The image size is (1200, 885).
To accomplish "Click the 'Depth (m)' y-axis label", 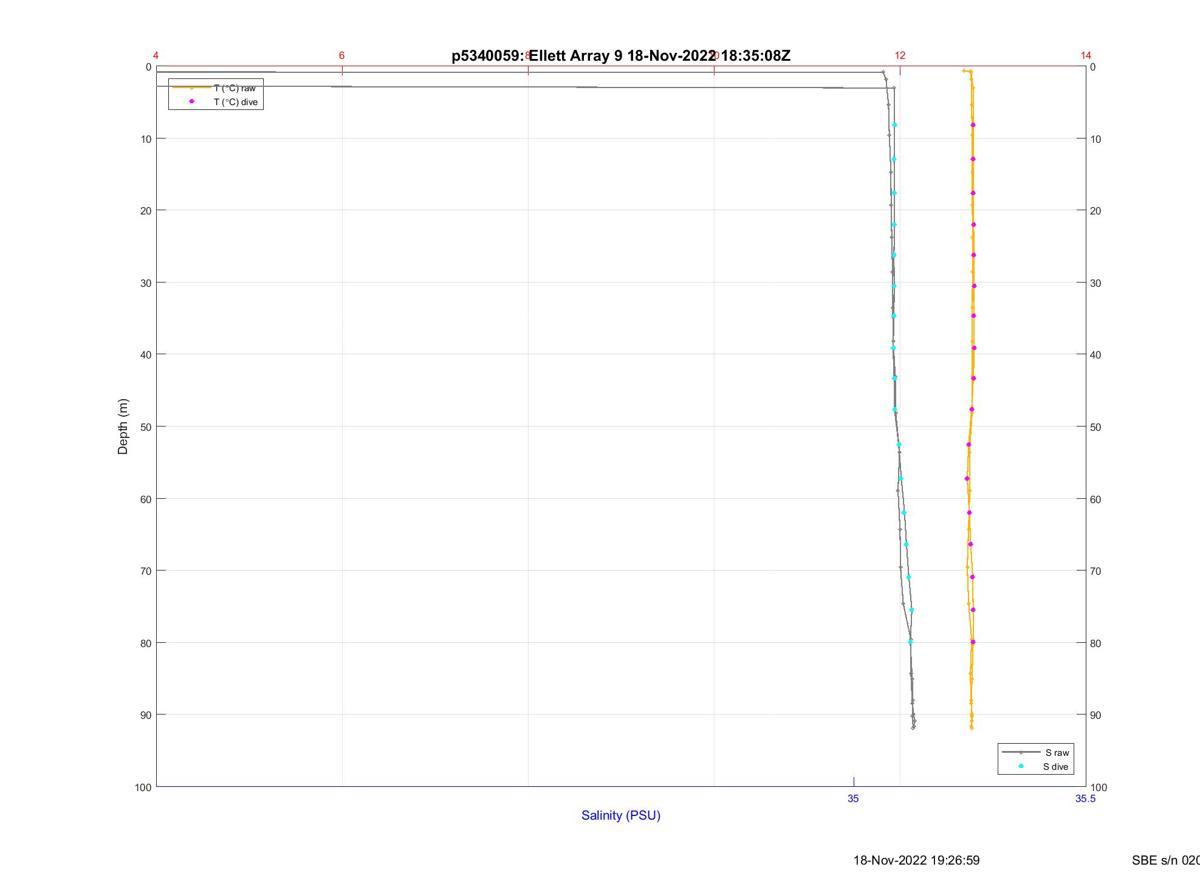I will [x=124, y=427].
